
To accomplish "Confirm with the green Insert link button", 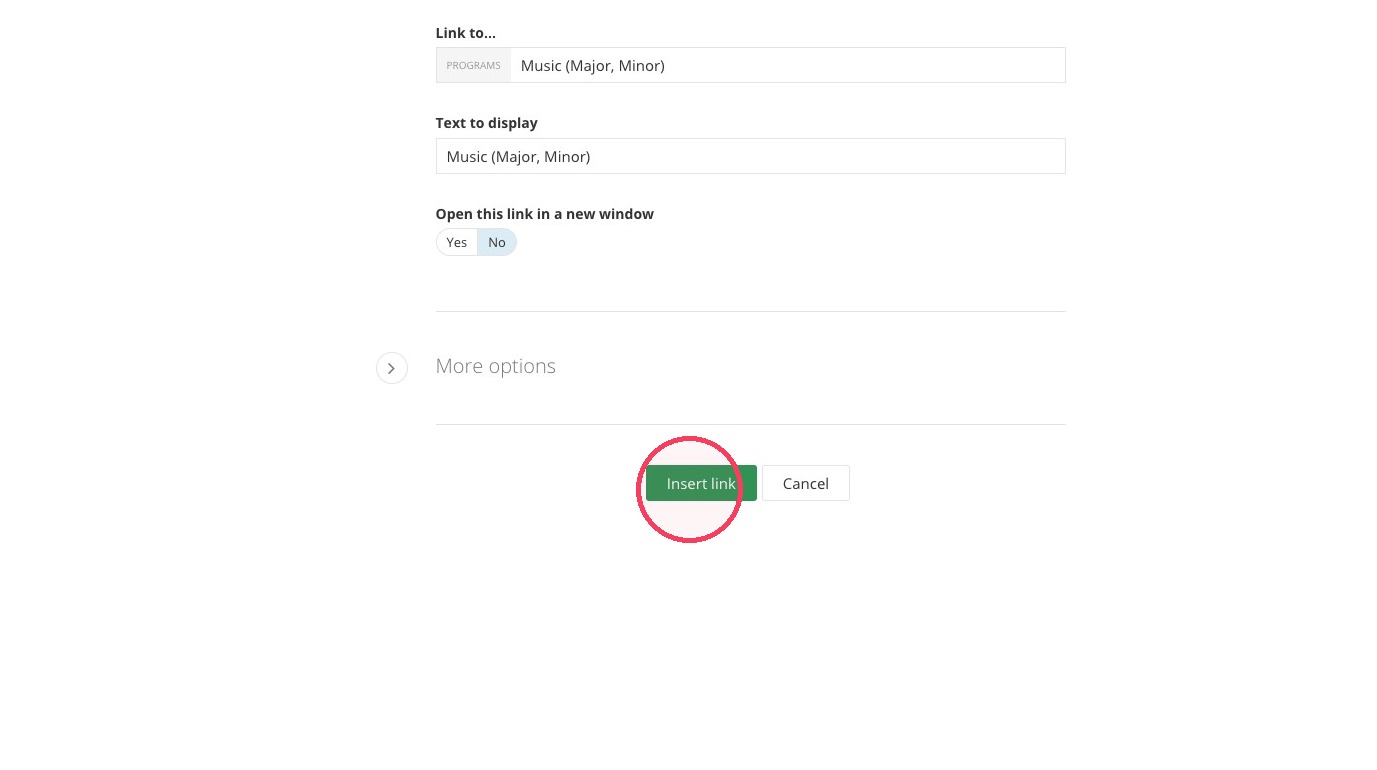I will coord(701,483).
